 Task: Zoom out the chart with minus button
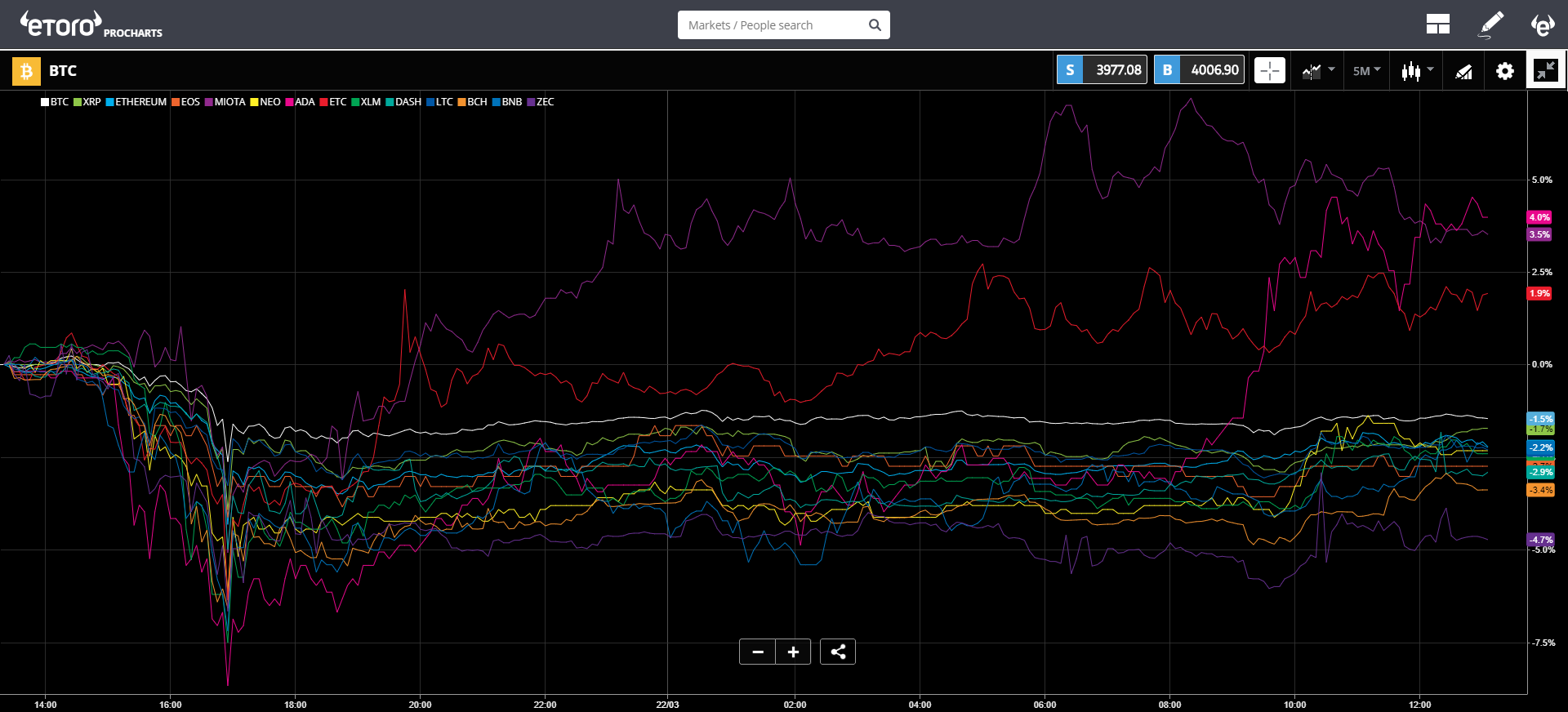point(758,652)
